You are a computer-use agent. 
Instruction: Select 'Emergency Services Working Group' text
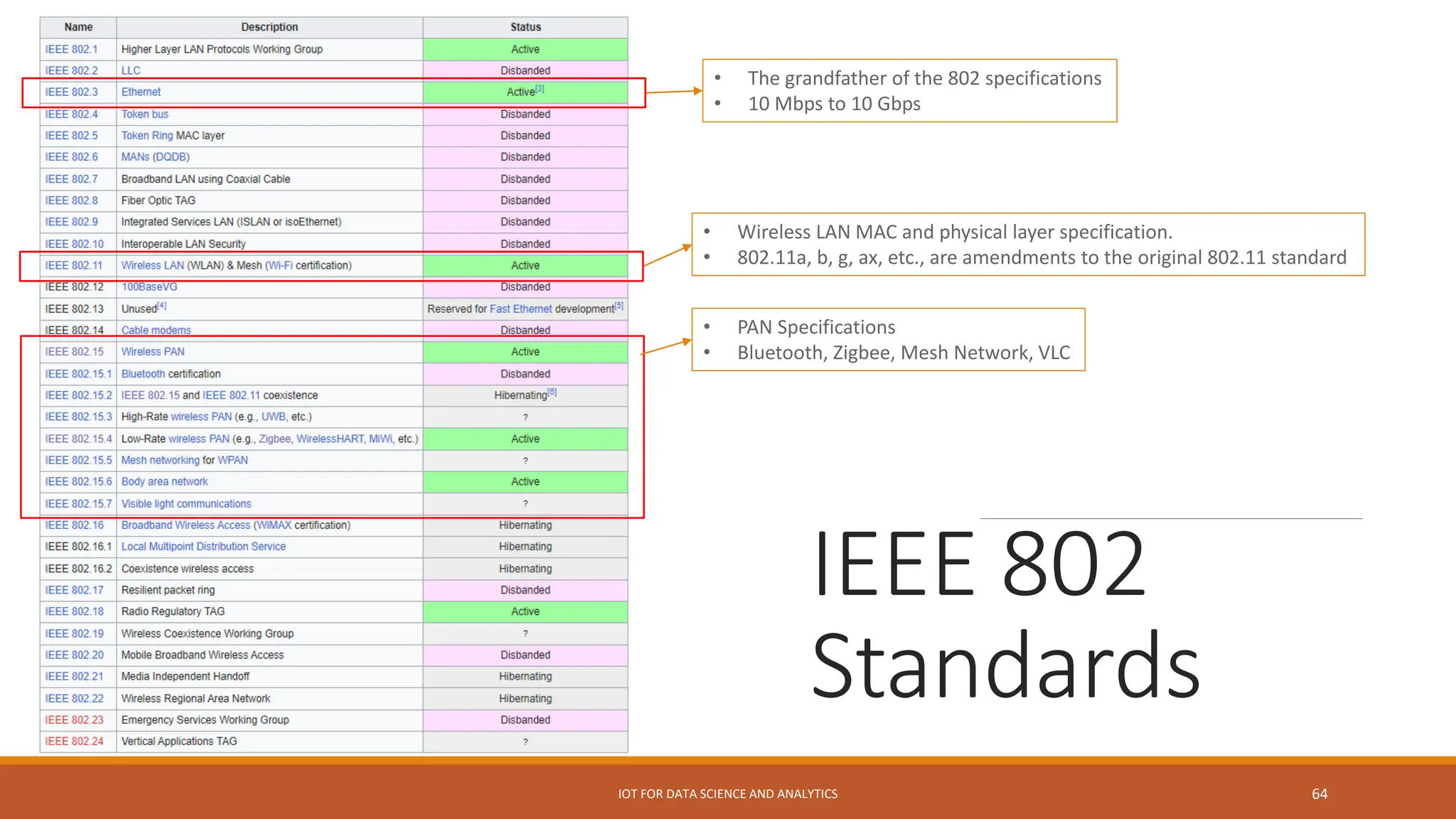point(205,719)
